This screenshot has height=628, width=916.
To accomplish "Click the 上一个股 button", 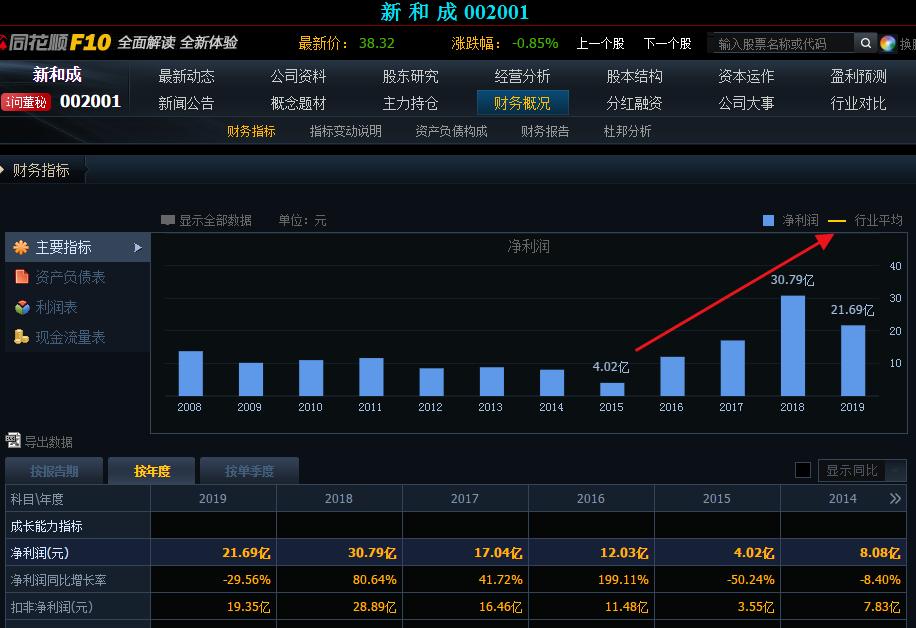I will (x=600, y=43).
